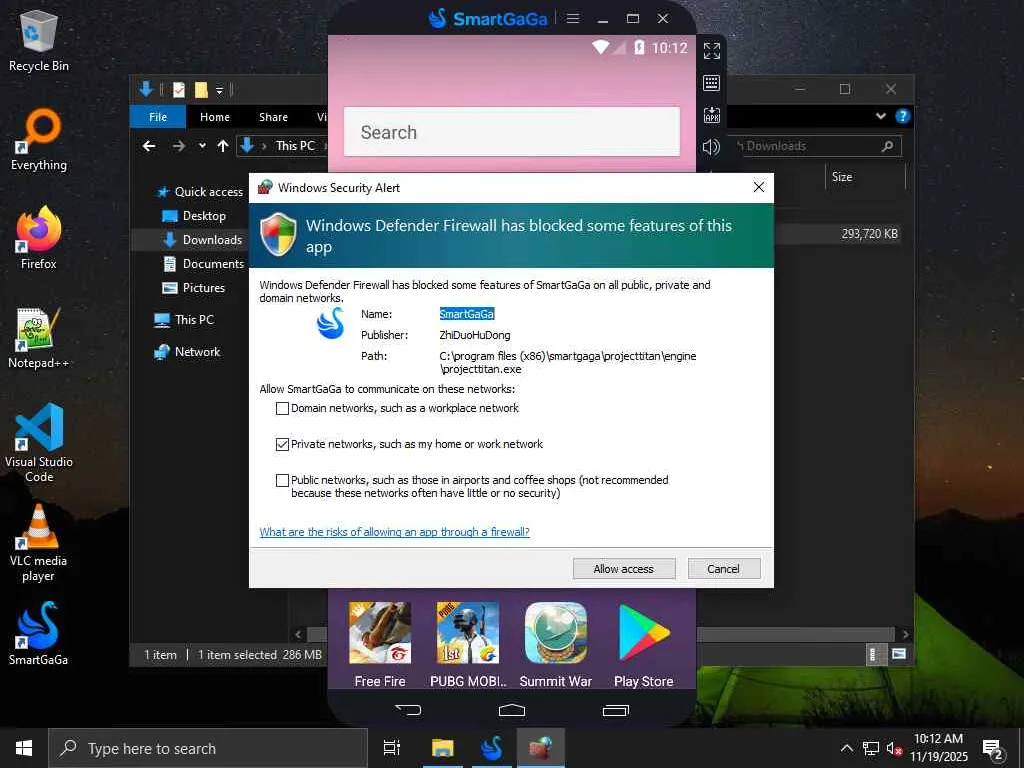1024x768 pixels.
Task: Click Cancel in security alert
Action: pyautogui.click(x=724, y=569)
